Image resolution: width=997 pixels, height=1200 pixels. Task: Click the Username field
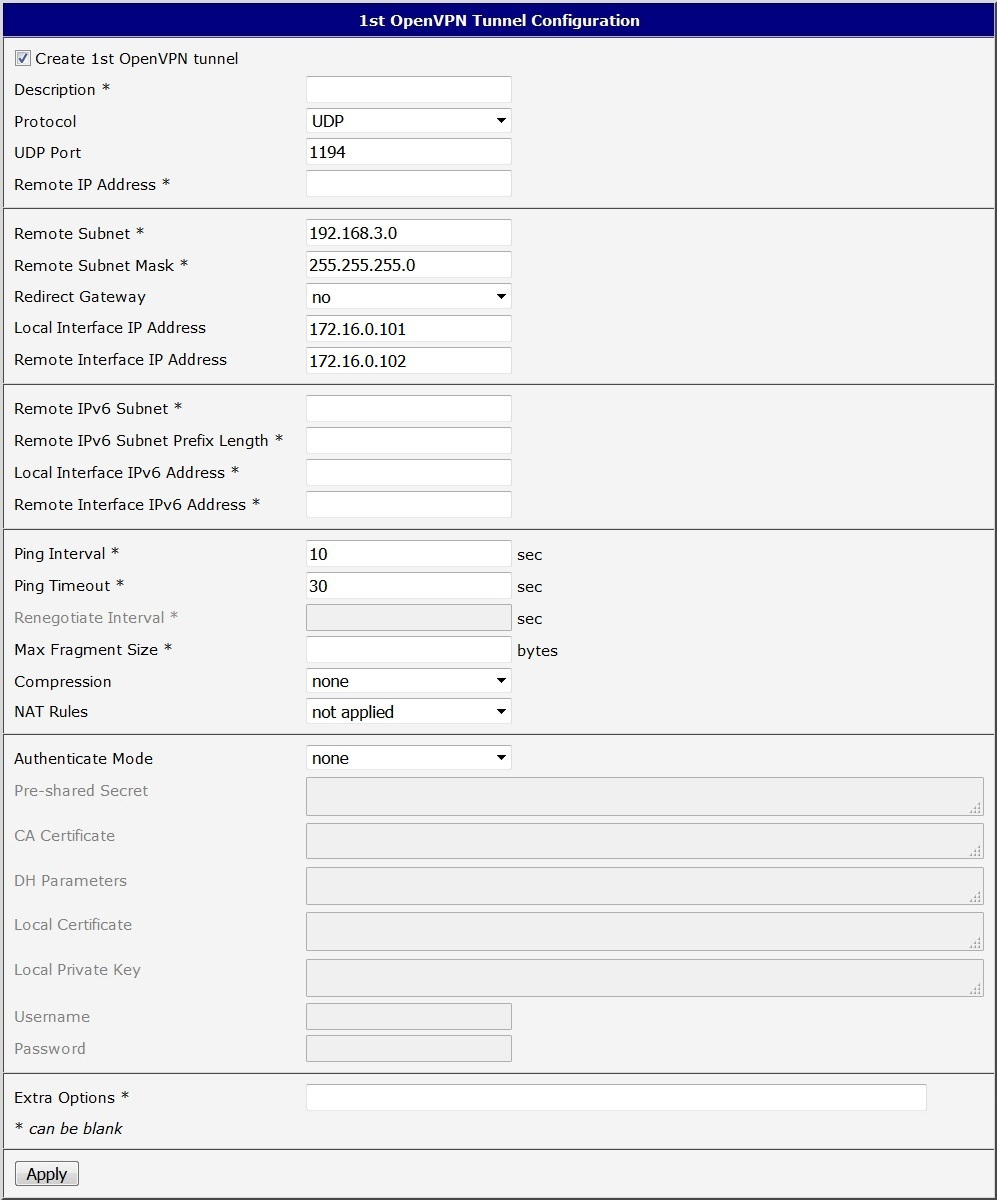(x=409, y=1017)
